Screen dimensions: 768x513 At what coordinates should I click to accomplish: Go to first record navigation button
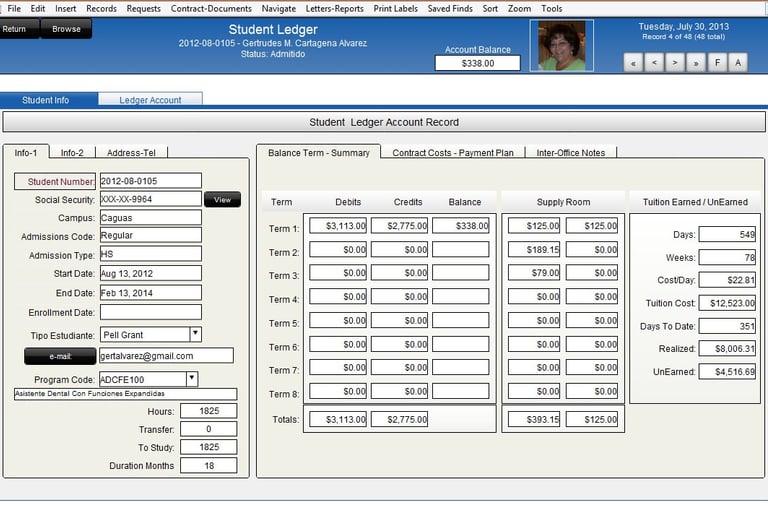[633, 63]
